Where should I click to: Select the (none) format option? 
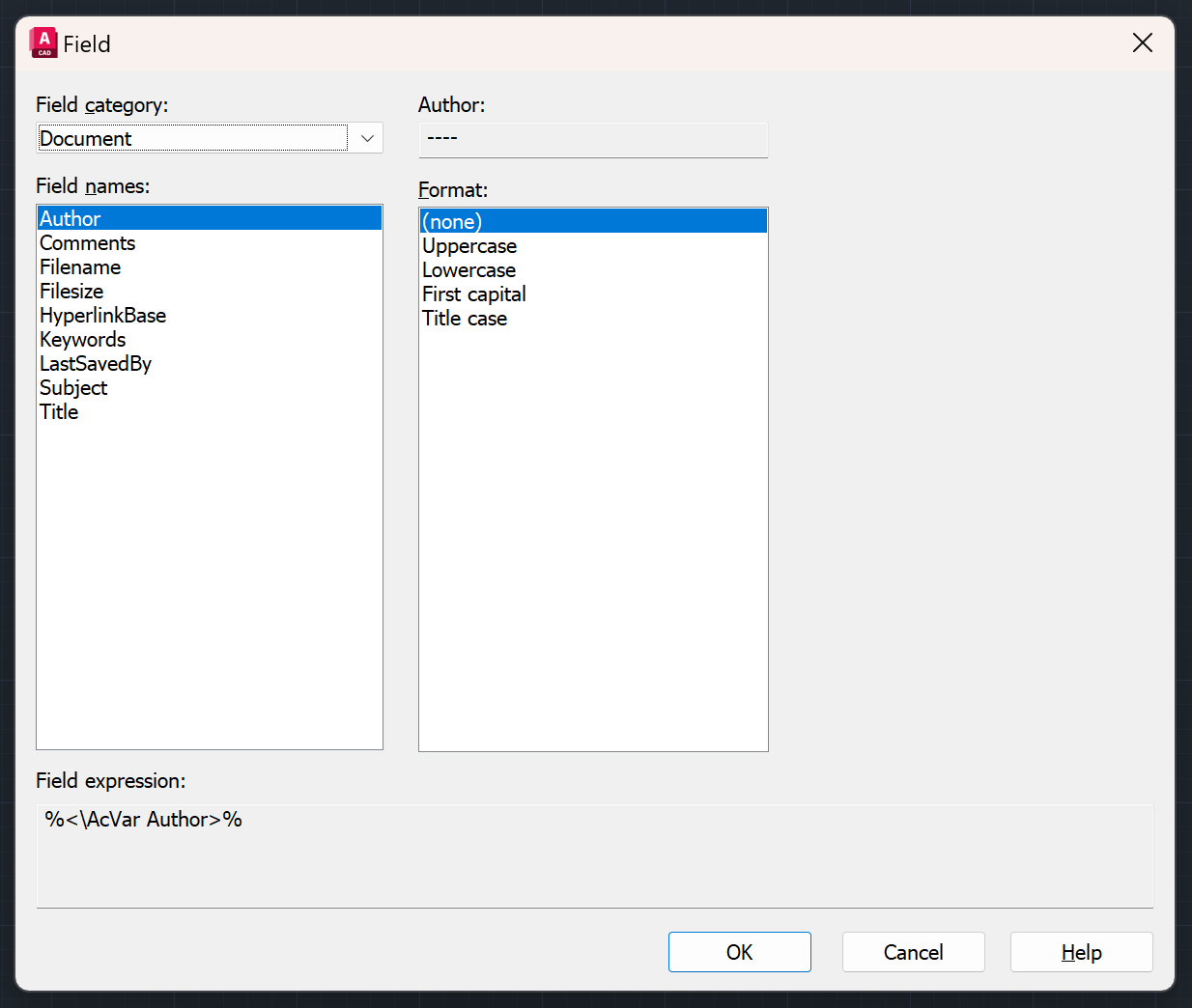point(452,221)
